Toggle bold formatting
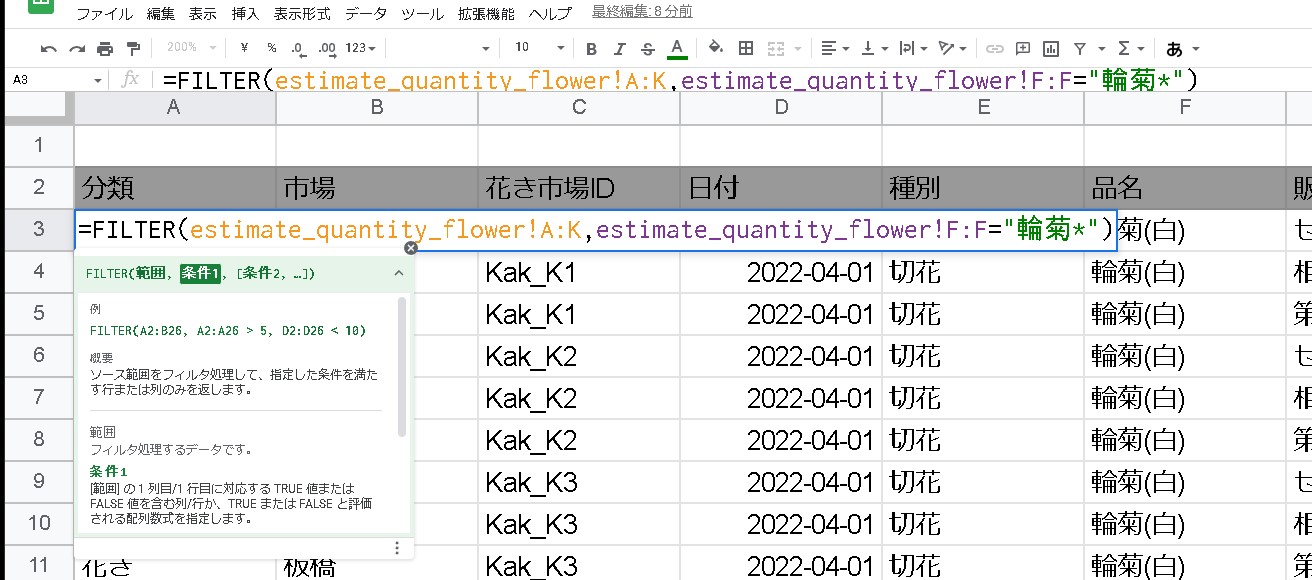The height and width of the screenshot is (580, 1312). 591,47
